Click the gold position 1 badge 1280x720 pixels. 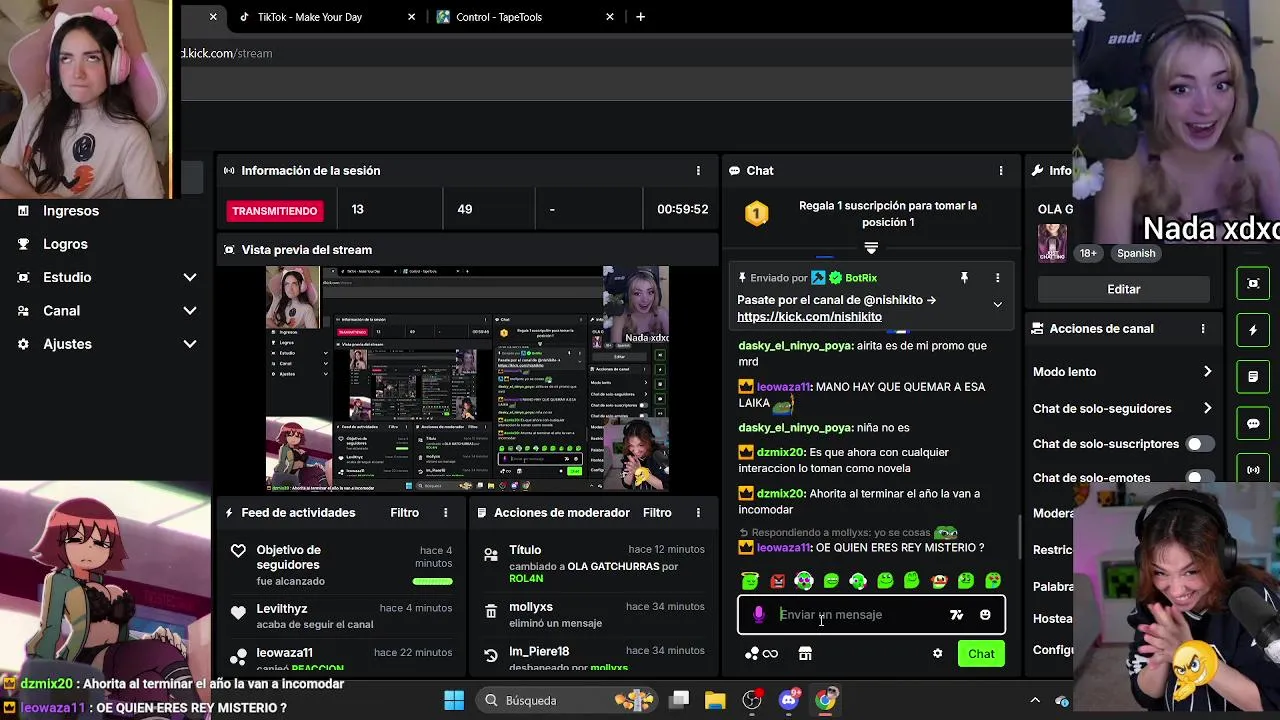click(x=757, y=213)
